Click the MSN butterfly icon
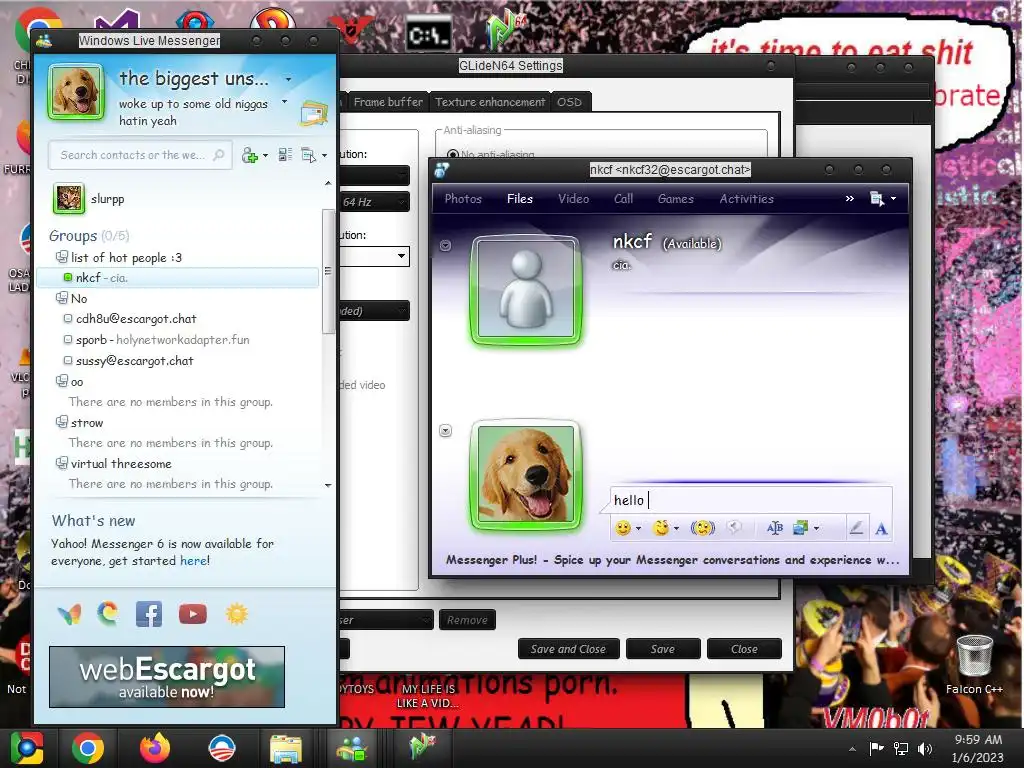Image resolution: width=1024 pixels, height=768 pixels. pyautogui.click(x=69, y=614)
